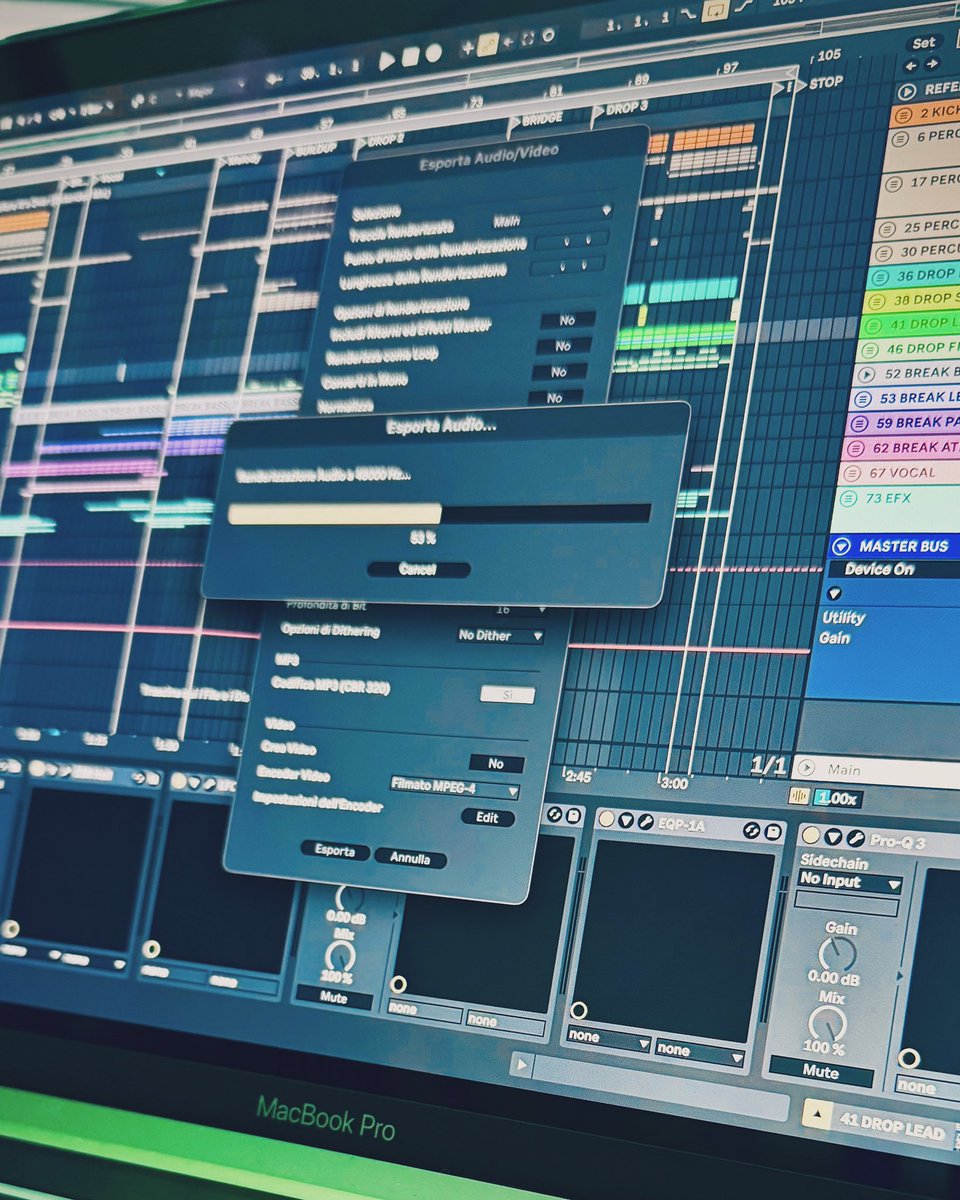
Task: Select the BRIDGE locator marker
Action: (535, 120)
